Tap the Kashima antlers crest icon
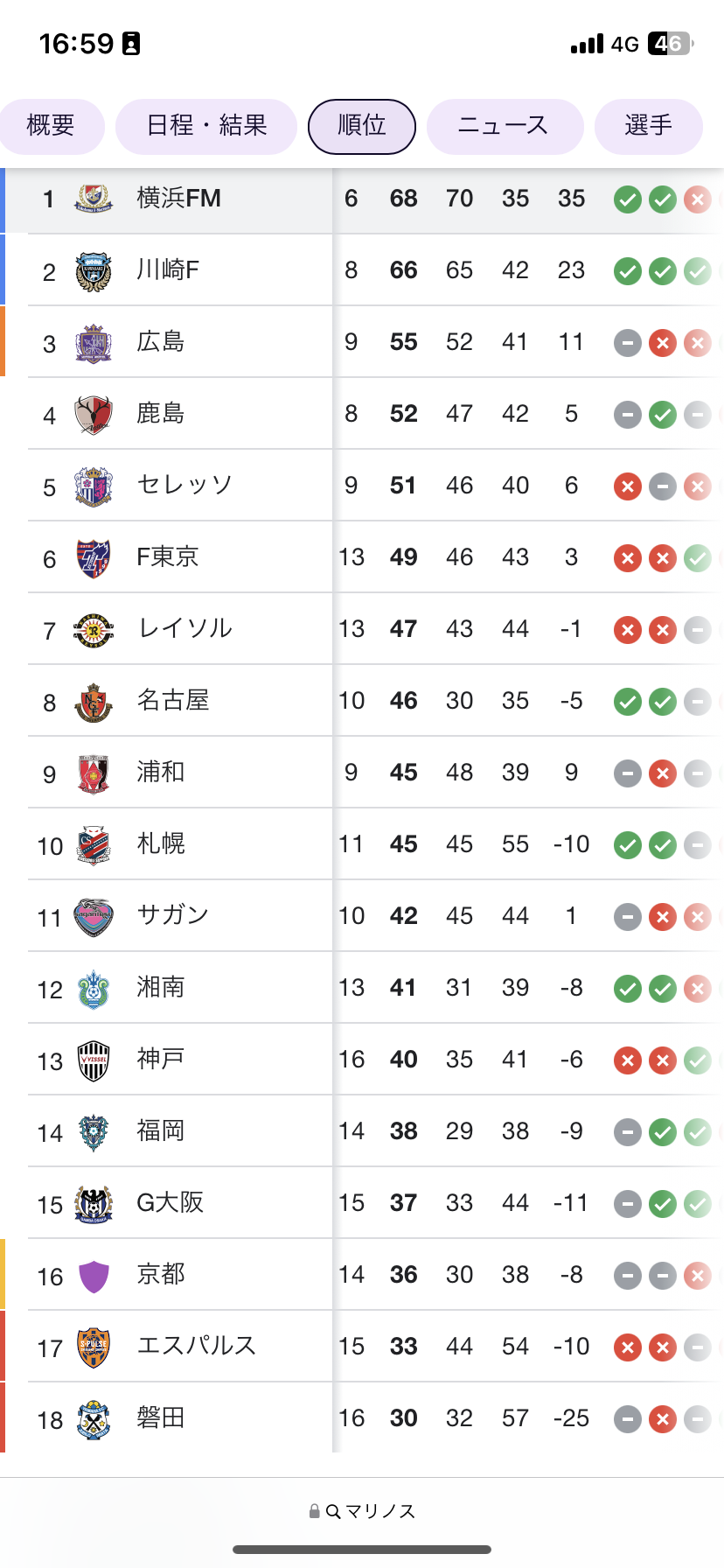 click(x=94, y=415)
